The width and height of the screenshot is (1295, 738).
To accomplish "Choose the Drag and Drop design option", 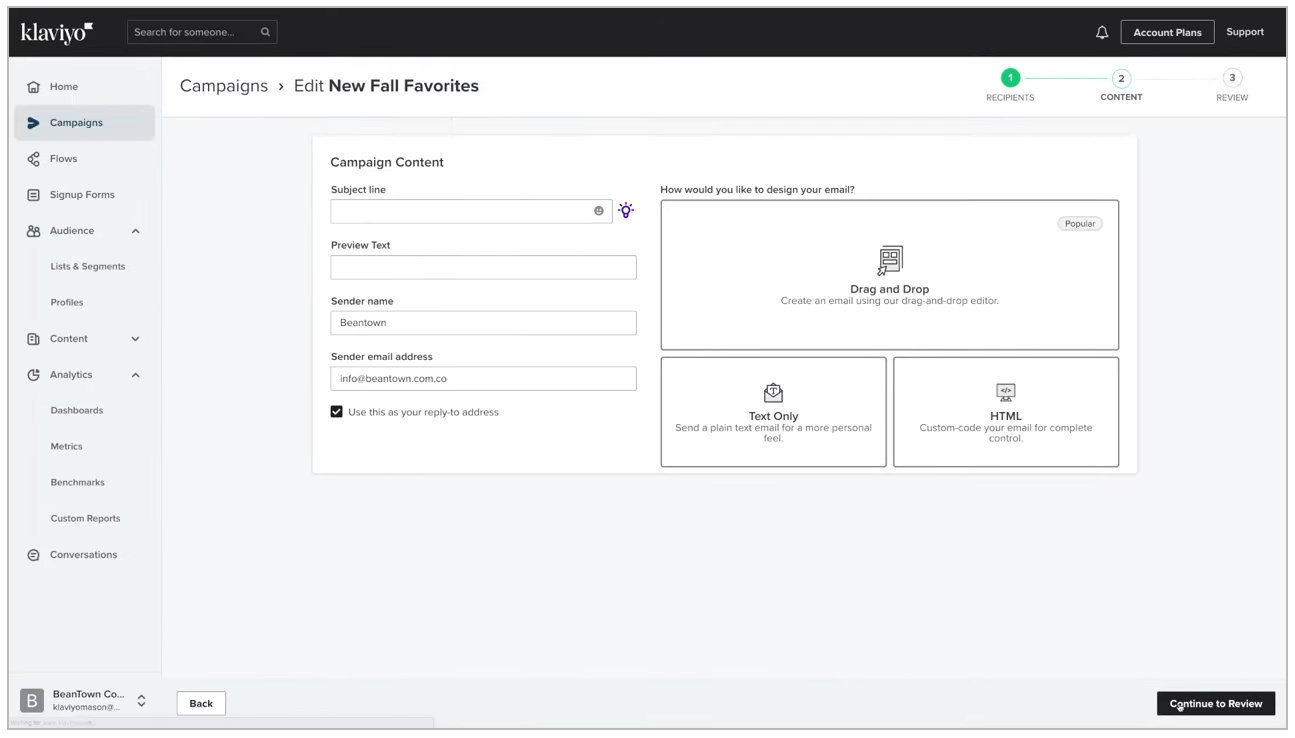I will coord(890,275).
